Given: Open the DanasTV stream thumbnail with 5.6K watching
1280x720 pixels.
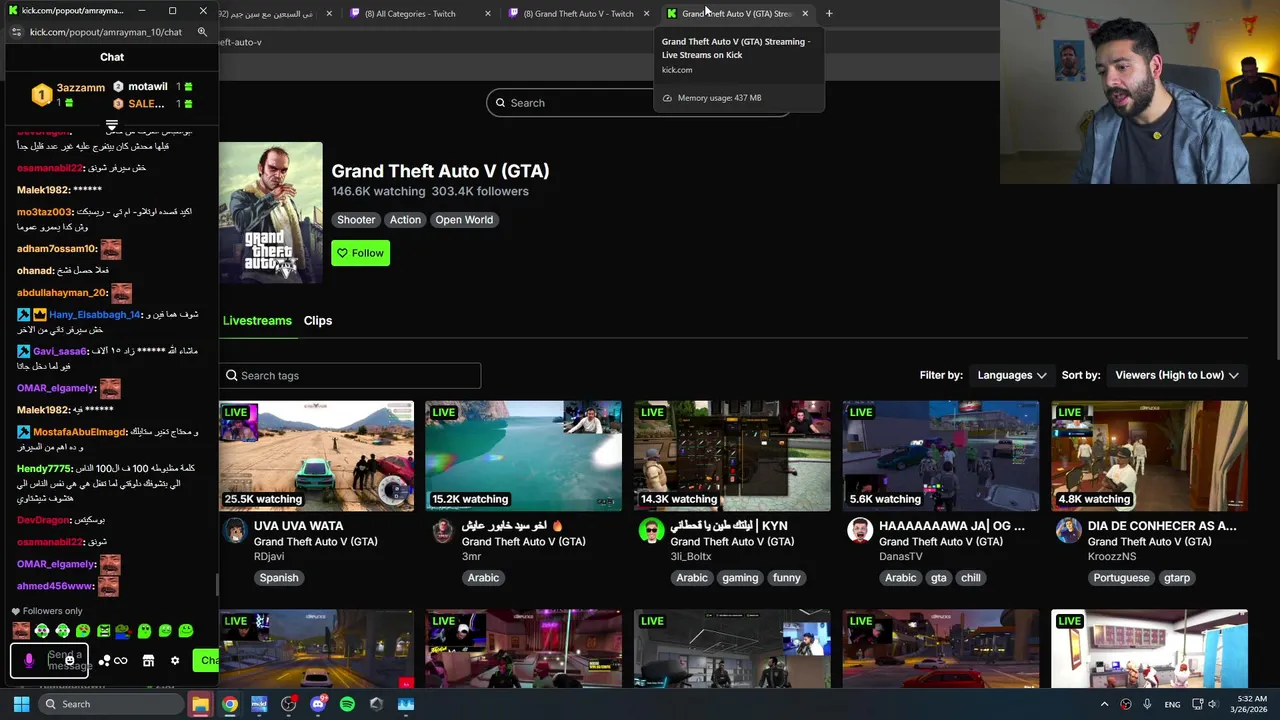Looking at the screenshot, I should tap(940, 456).
